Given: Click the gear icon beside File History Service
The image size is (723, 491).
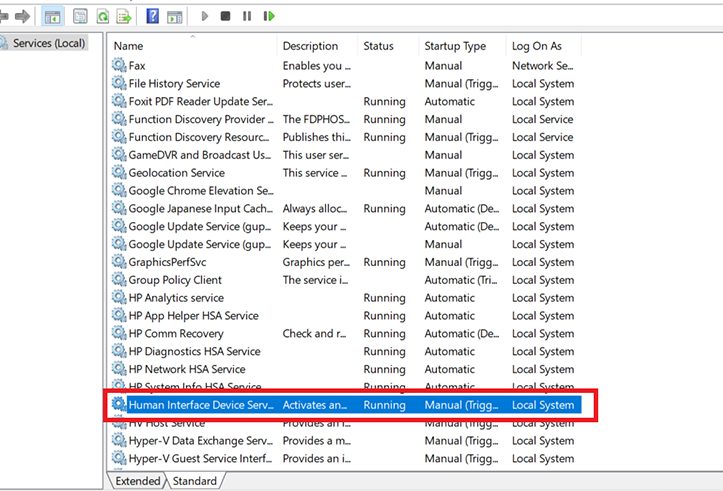Looking at the screenshot, I should 119,83.
